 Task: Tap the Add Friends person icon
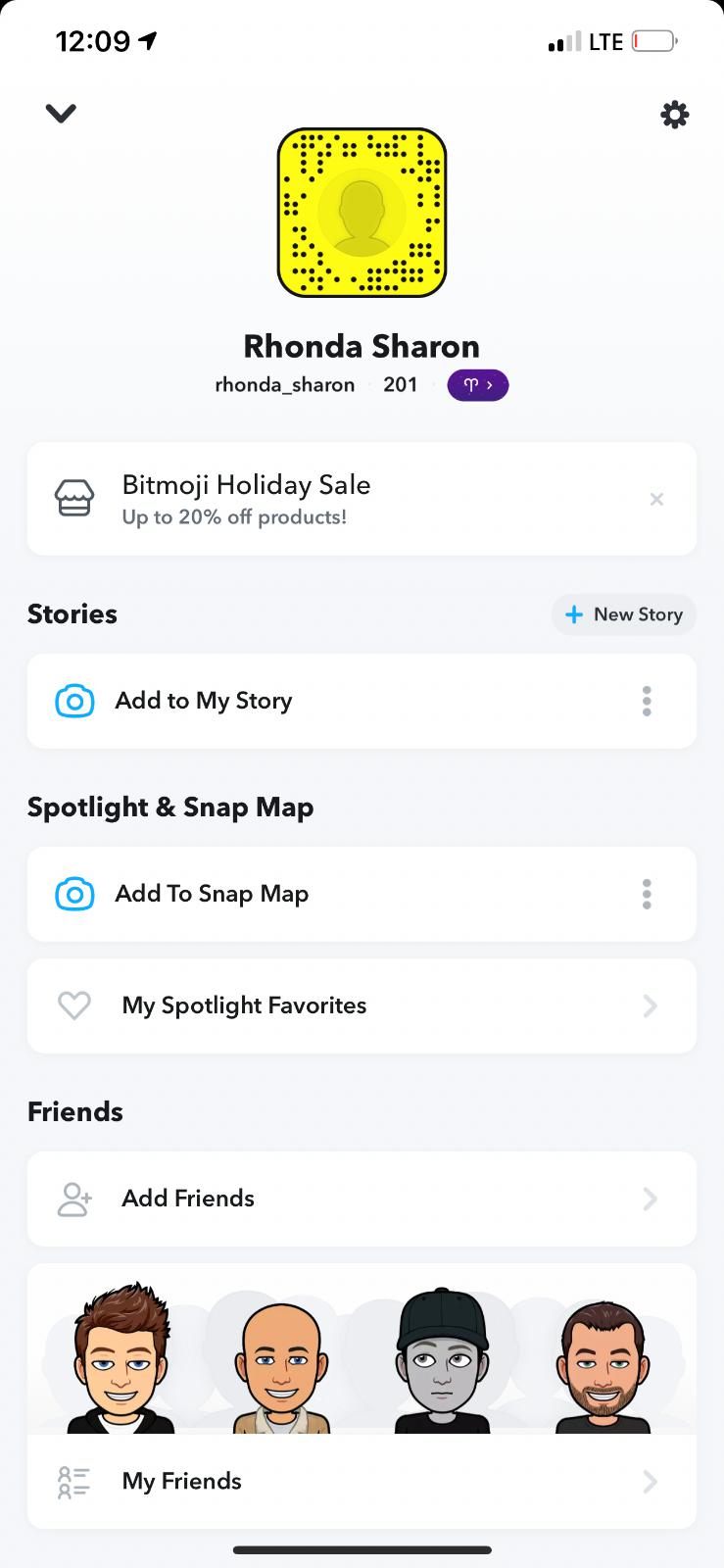pos(74,1199)
